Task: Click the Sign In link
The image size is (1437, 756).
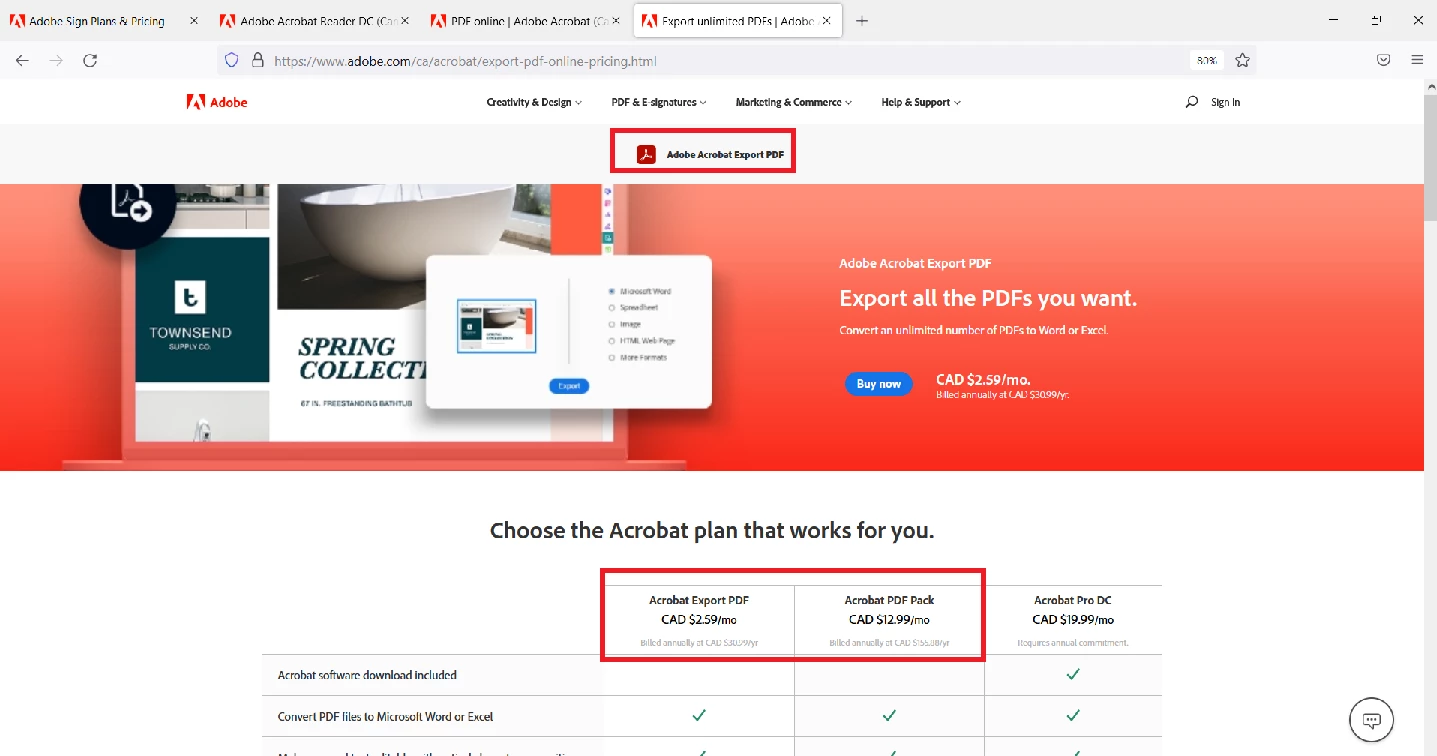Action: (x=1225, y=102)
